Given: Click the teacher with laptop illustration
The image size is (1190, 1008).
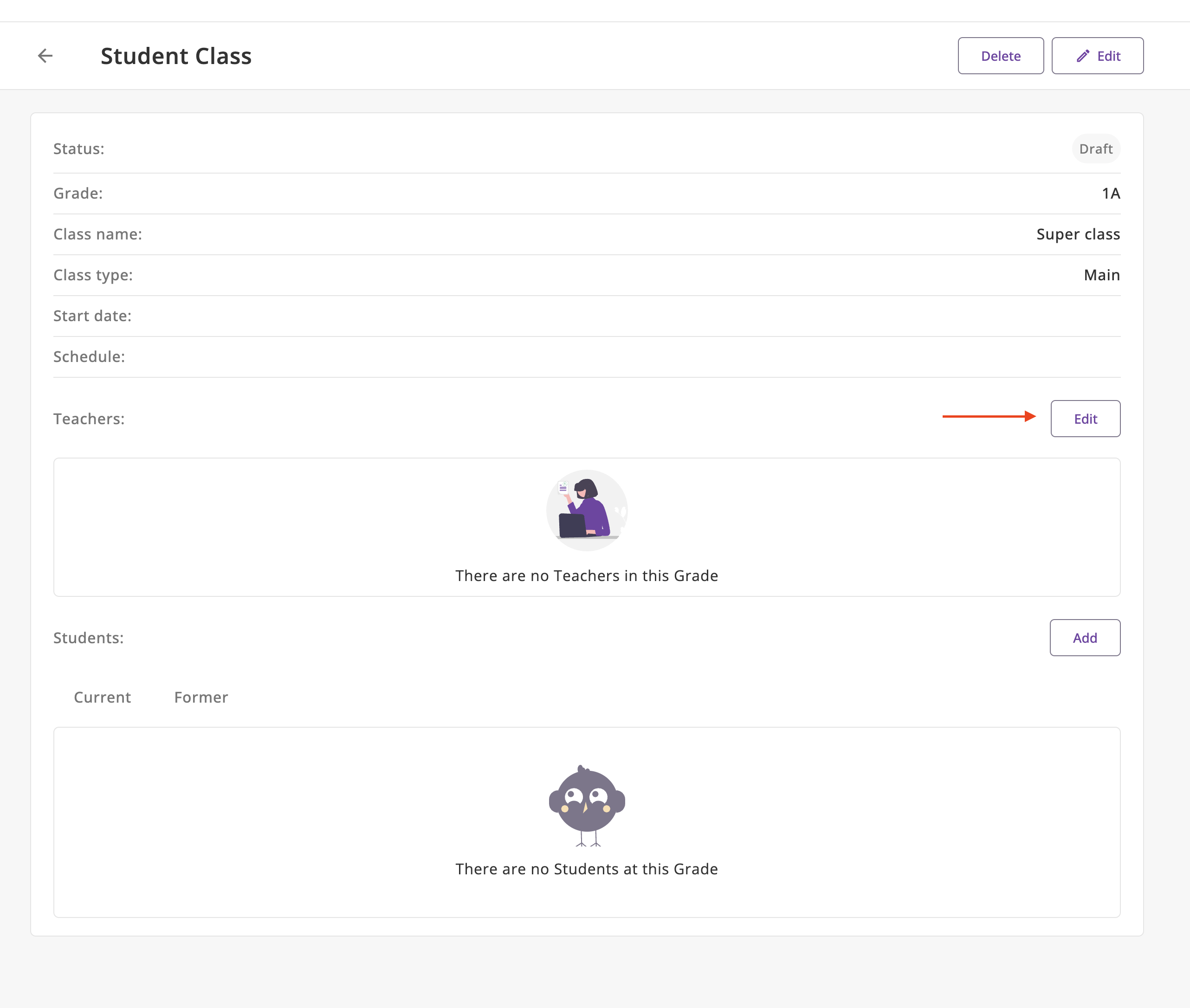Looking at the screenshot, I should point(587,510).
